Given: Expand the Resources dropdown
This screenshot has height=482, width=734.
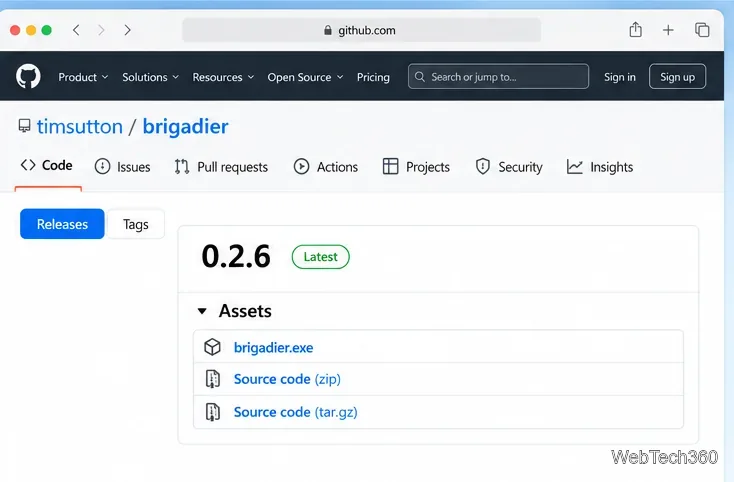Looking at the screenshot, I should [223, 77].
